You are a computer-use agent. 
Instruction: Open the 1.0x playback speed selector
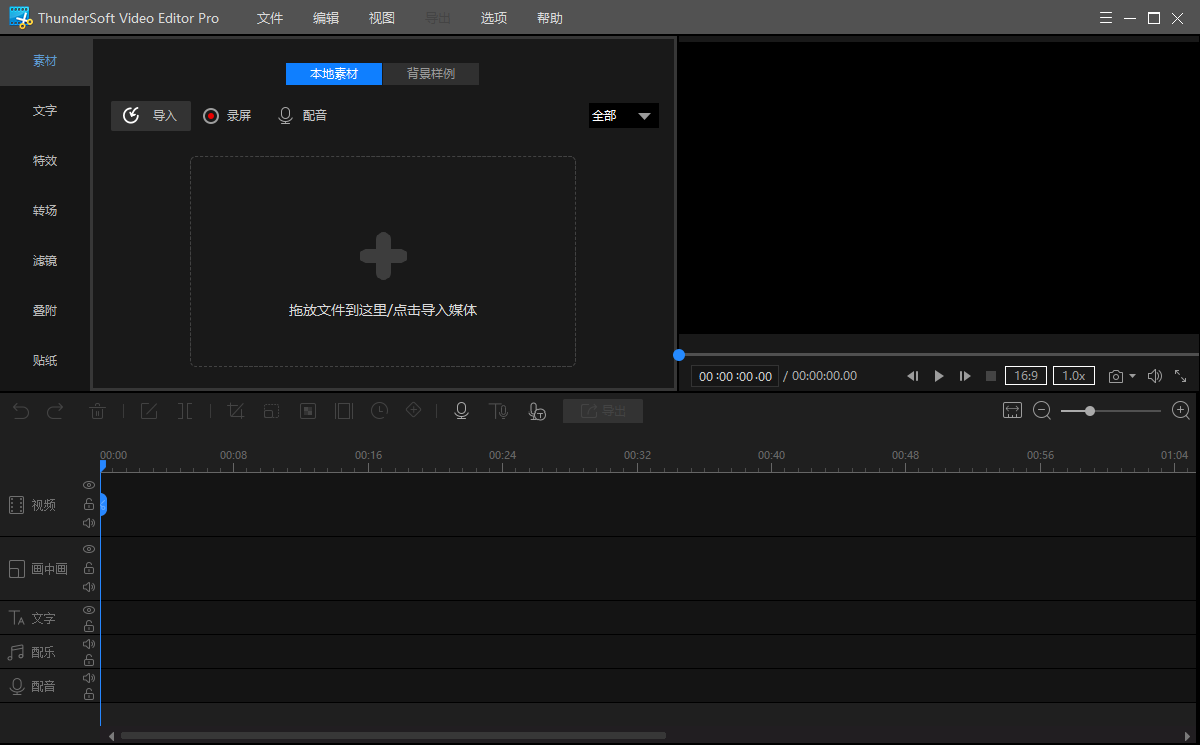(x=1074, y=376)
